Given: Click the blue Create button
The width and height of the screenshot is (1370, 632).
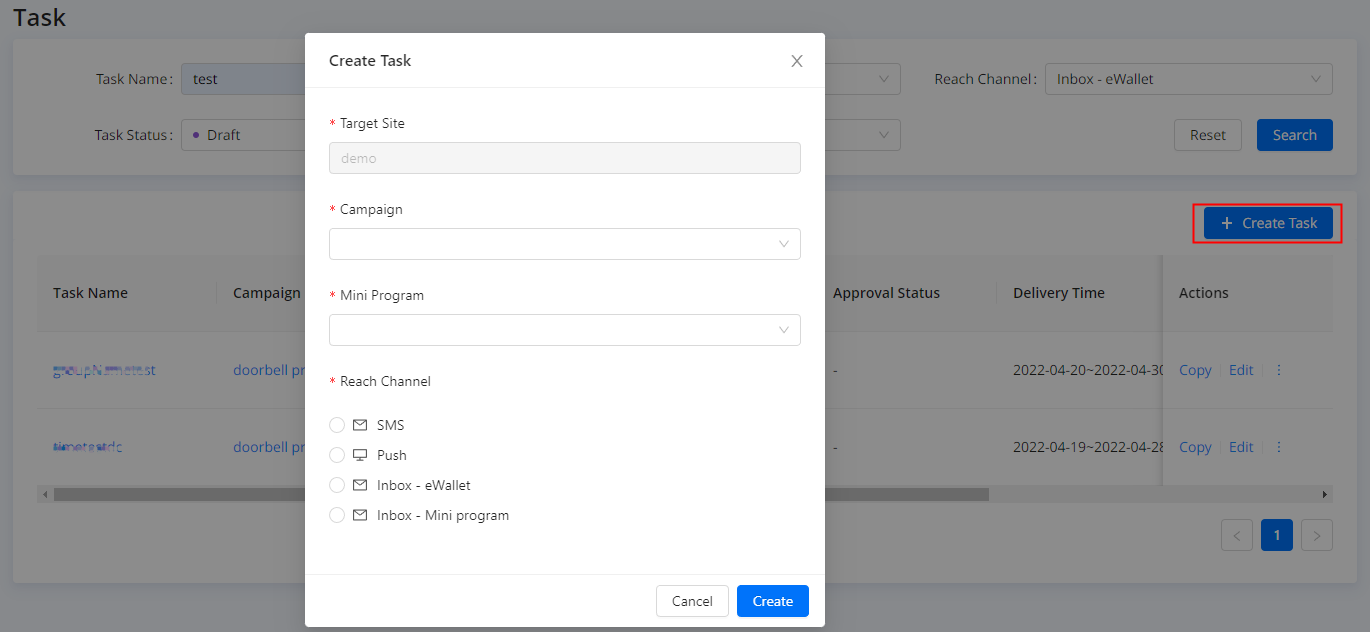Looking at the screenshot, I should (772, 601).
